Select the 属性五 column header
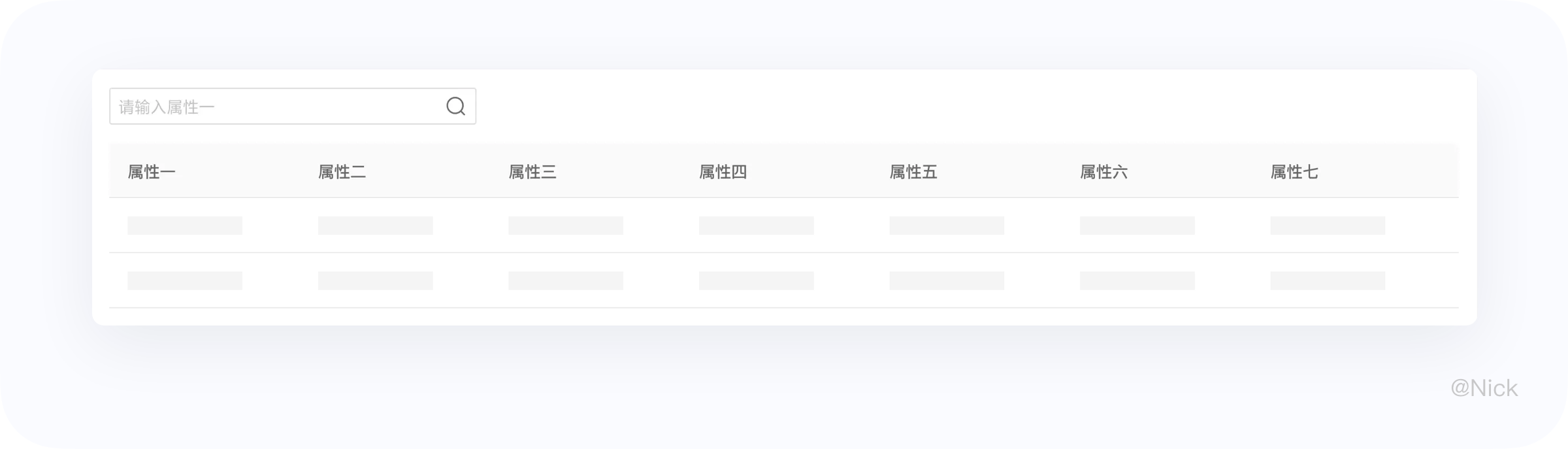This screenshot has width=1568, height=449. coord(913,172)
